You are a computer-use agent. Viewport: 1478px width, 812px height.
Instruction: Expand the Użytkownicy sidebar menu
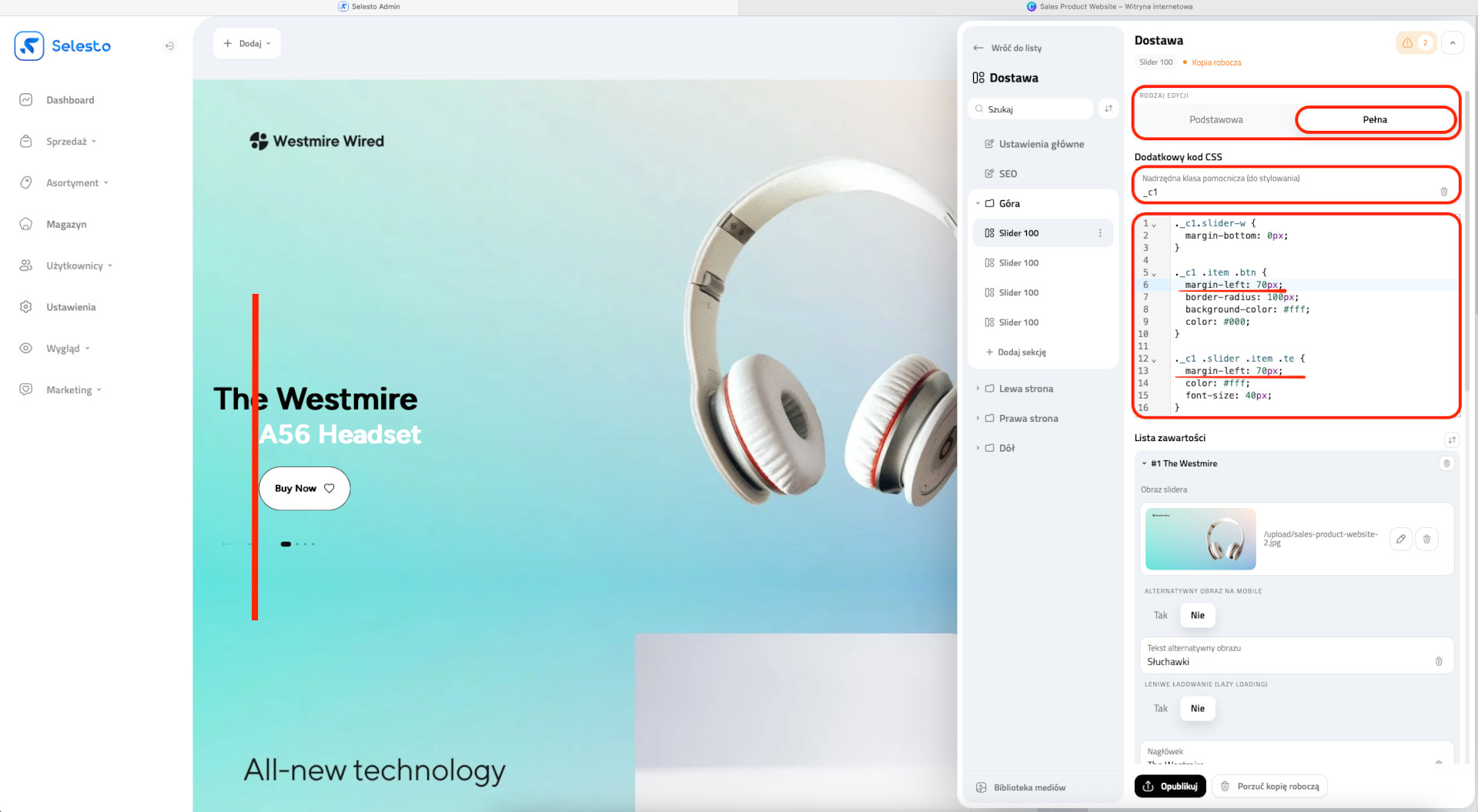click(x=79, y=266)
